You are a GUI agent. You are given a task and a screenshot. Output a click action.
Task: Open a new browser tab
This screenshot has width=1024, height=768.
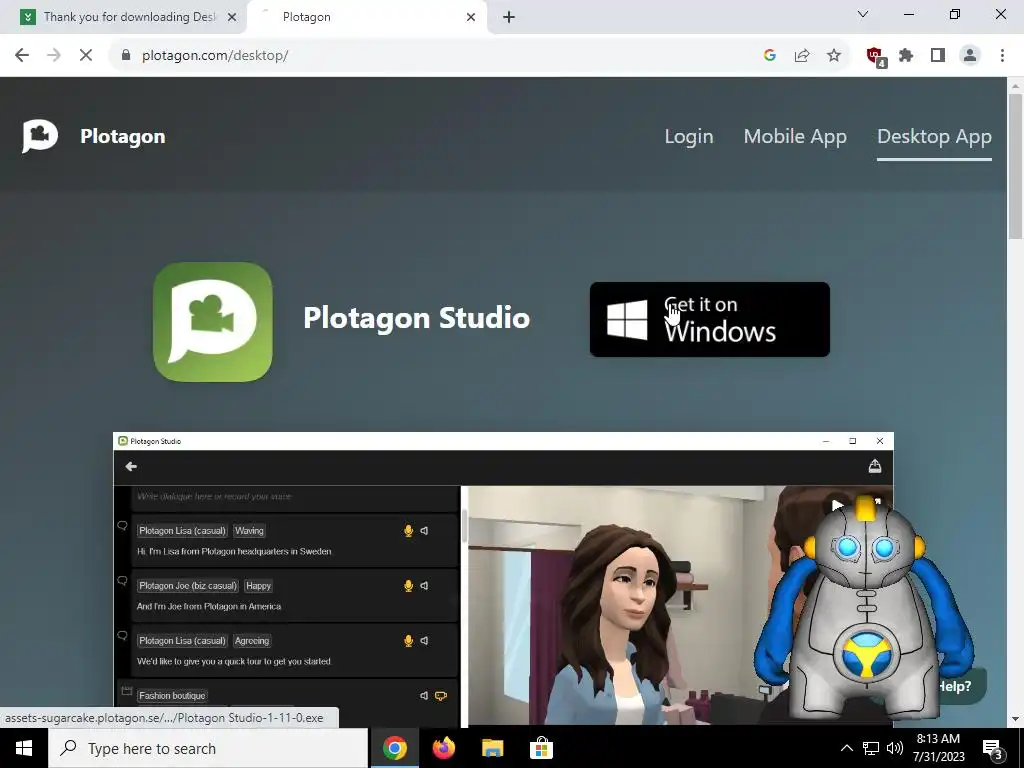[x=509, y=17]
